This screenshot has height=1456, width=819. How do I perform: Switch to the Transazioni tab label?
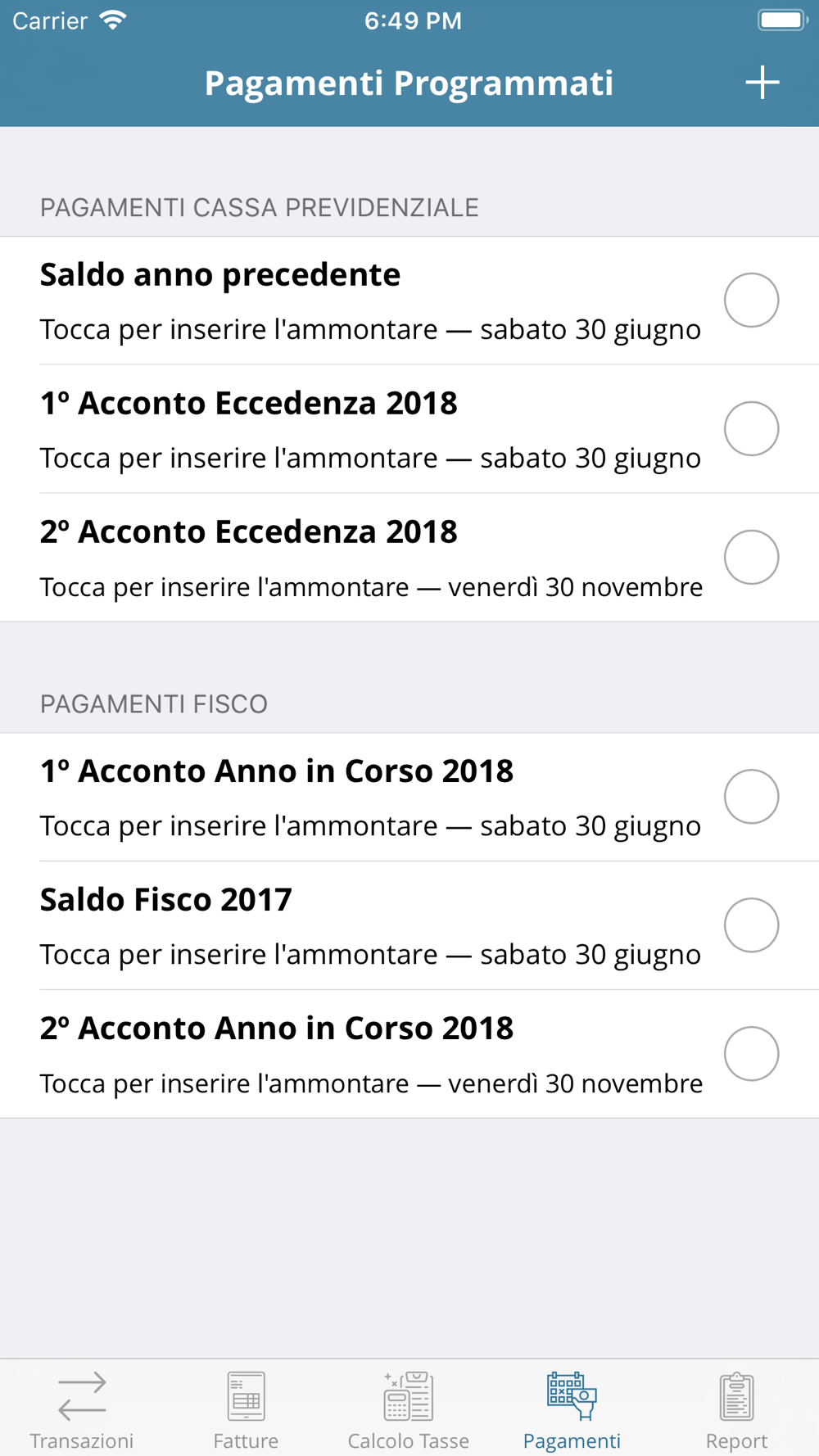82,1440
